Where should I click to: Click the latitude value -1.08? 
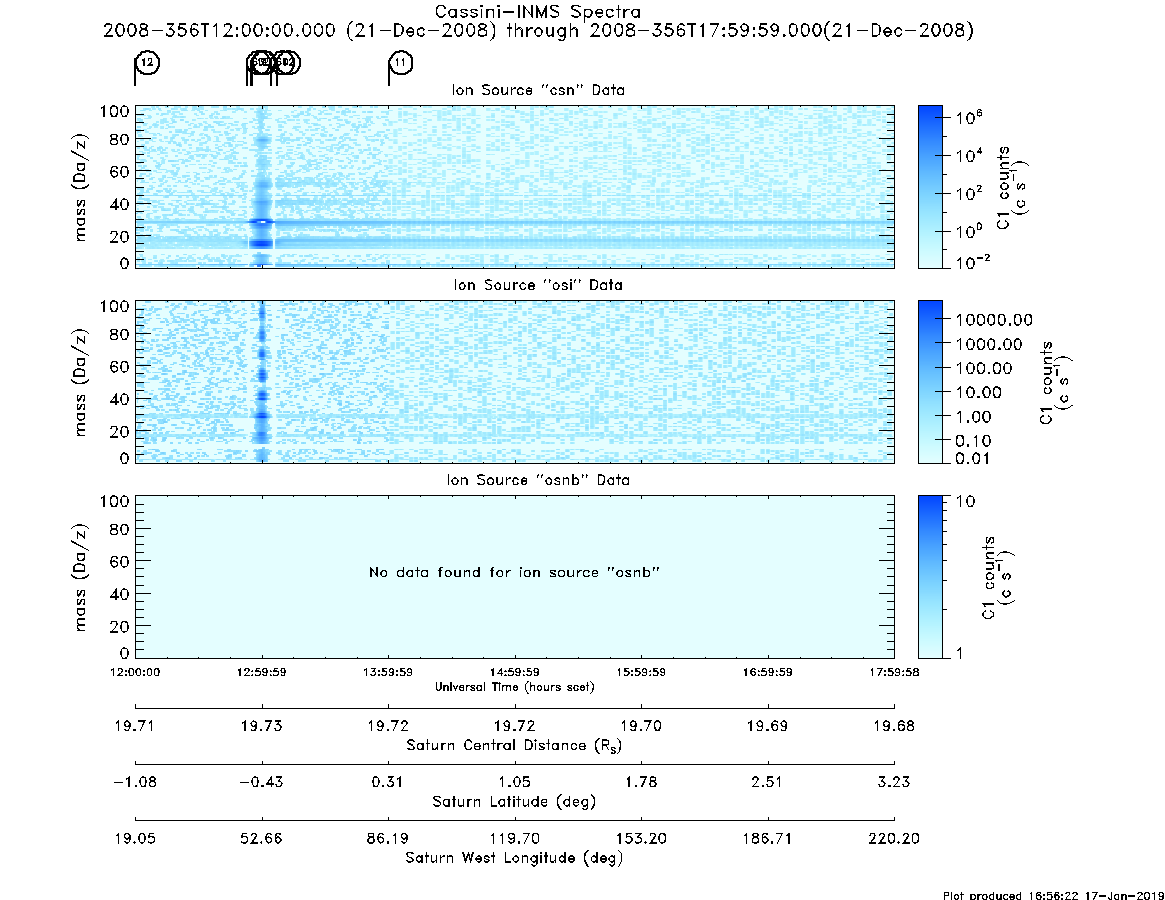pyautogui.click(x=134, y=782)
